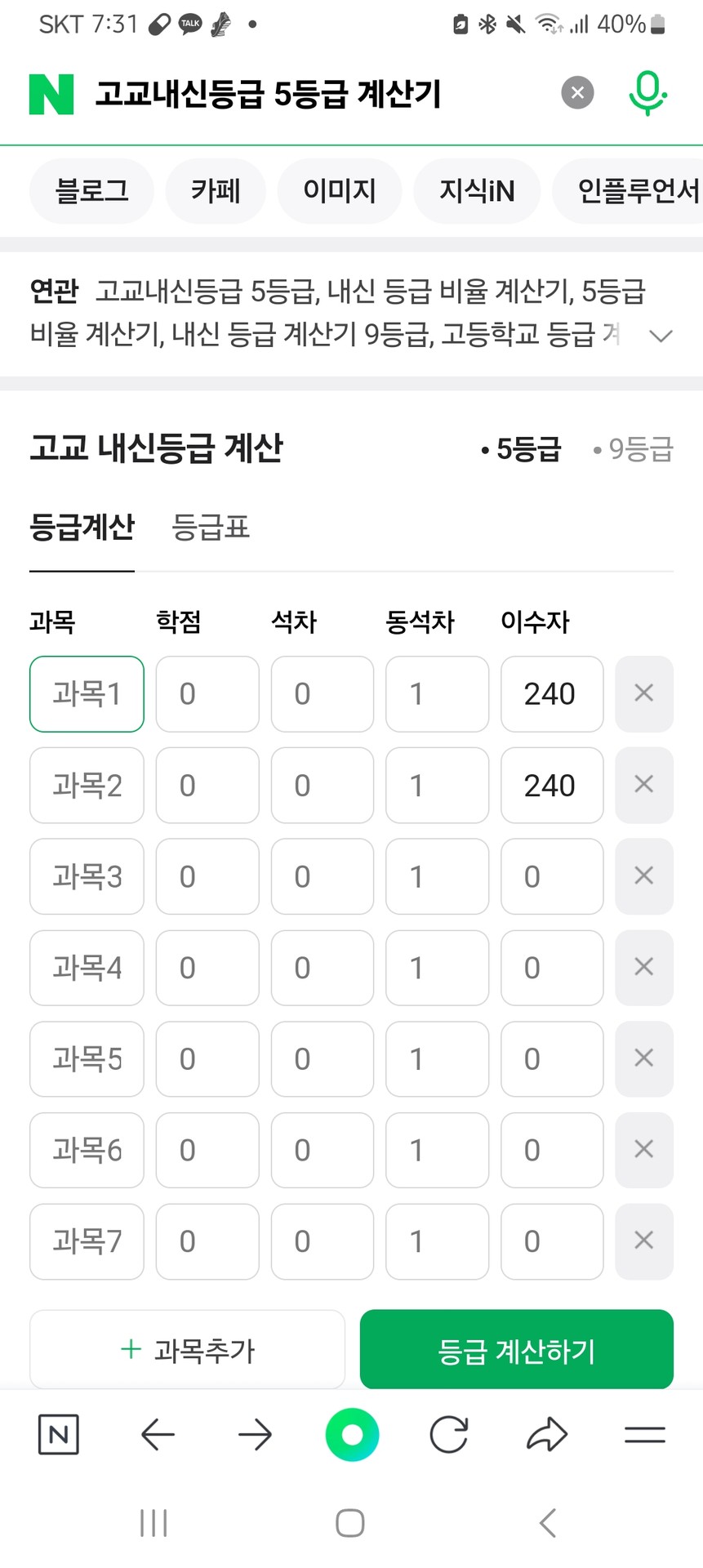Delete the 과목4 row

coord(643,968)
